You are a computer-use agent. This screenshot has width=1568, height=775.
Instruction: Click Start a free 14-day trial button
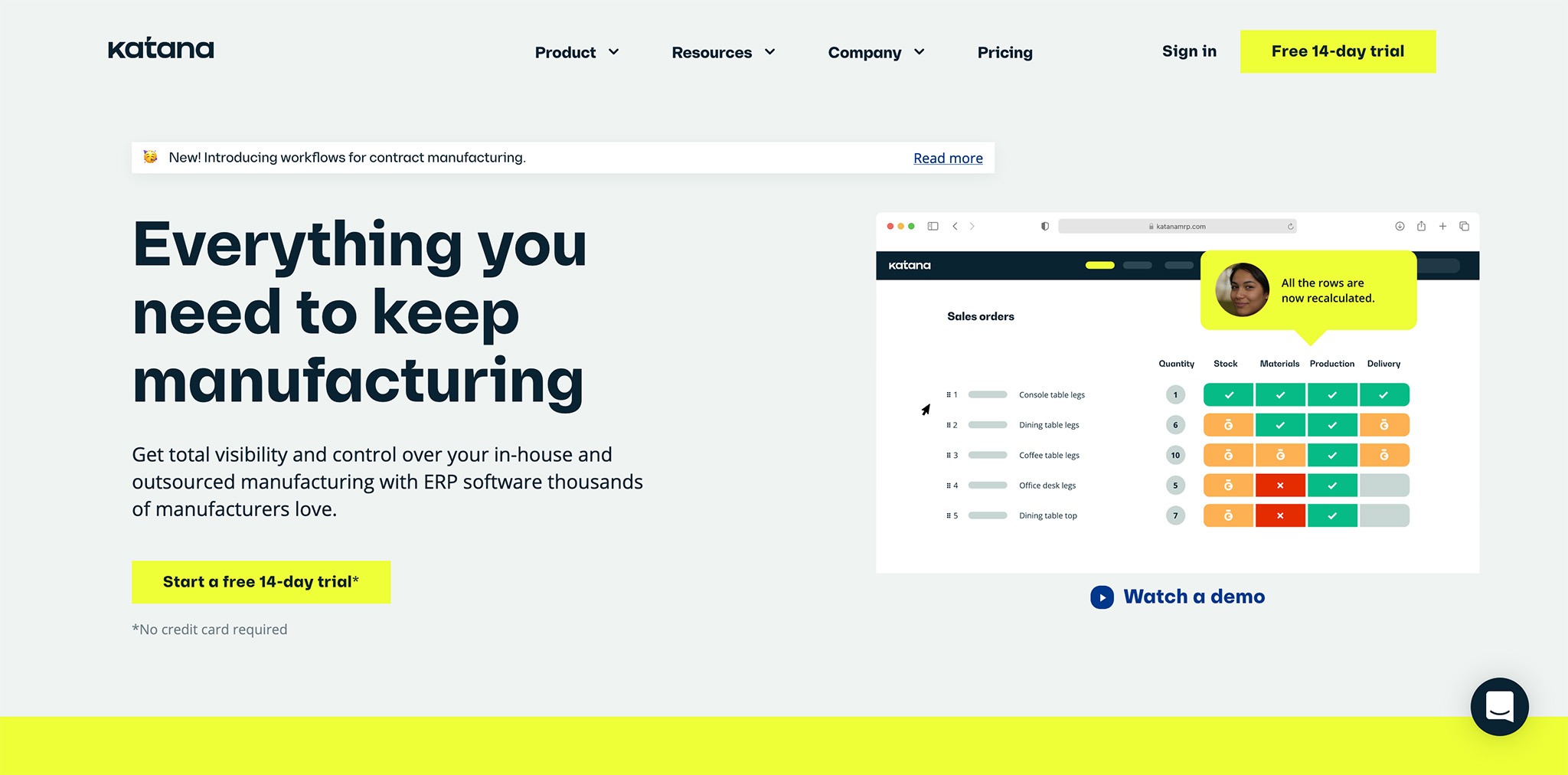click(x=261, y=582)
